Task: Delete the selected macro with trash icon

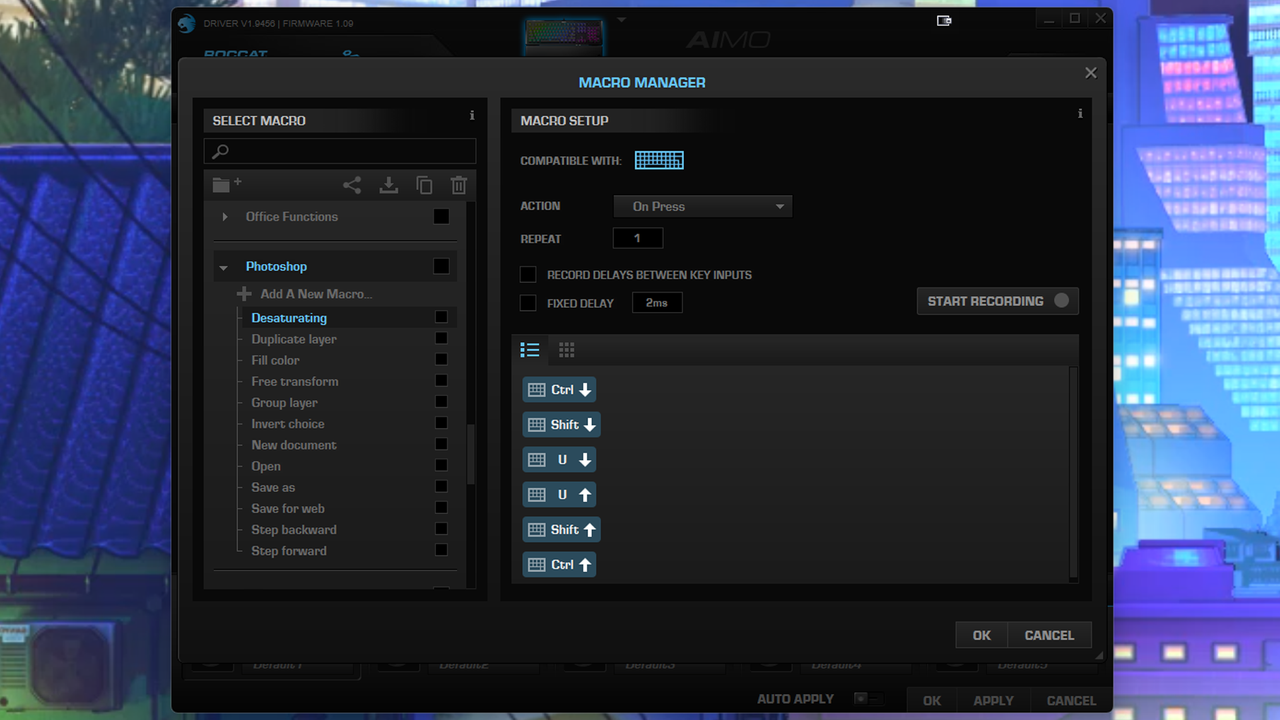Action: (459, 185)
